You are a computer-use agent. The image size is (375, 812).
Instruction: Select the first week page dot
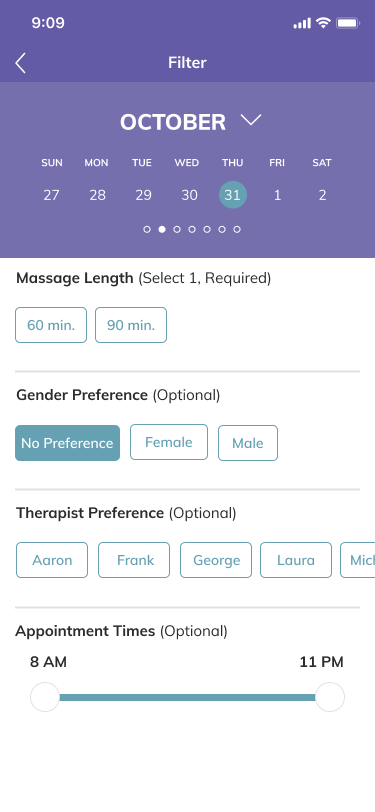(x=147, y=229)
